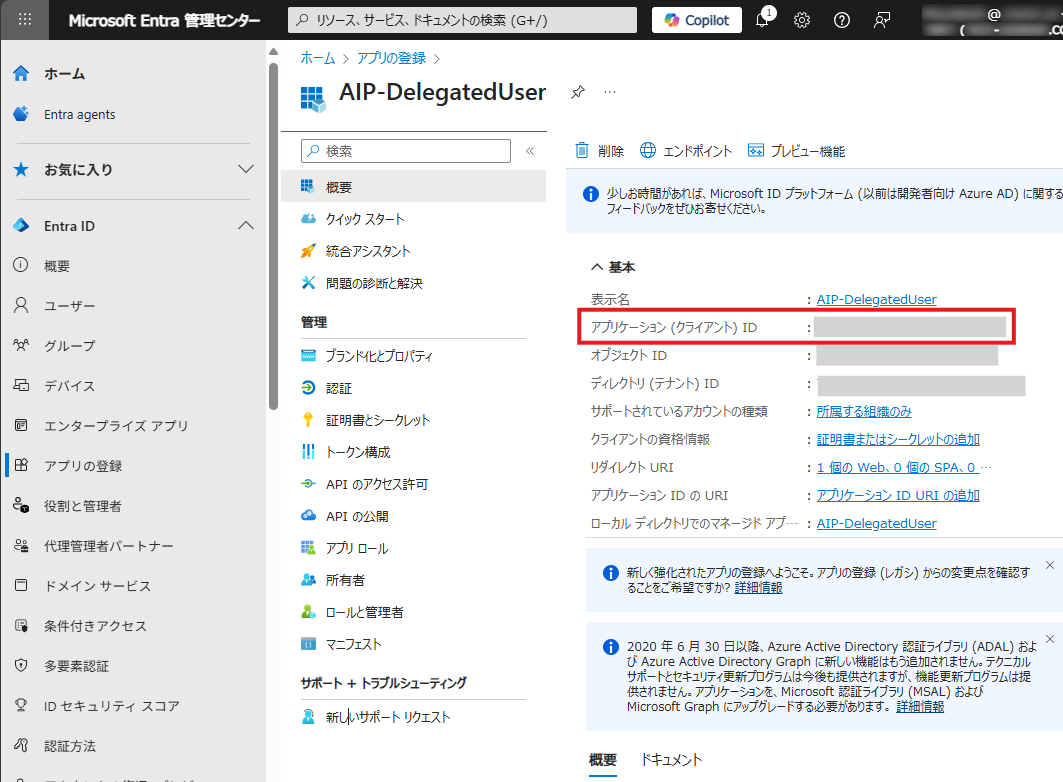Open ドメイン サービス in the sidebar

(97, 585)
